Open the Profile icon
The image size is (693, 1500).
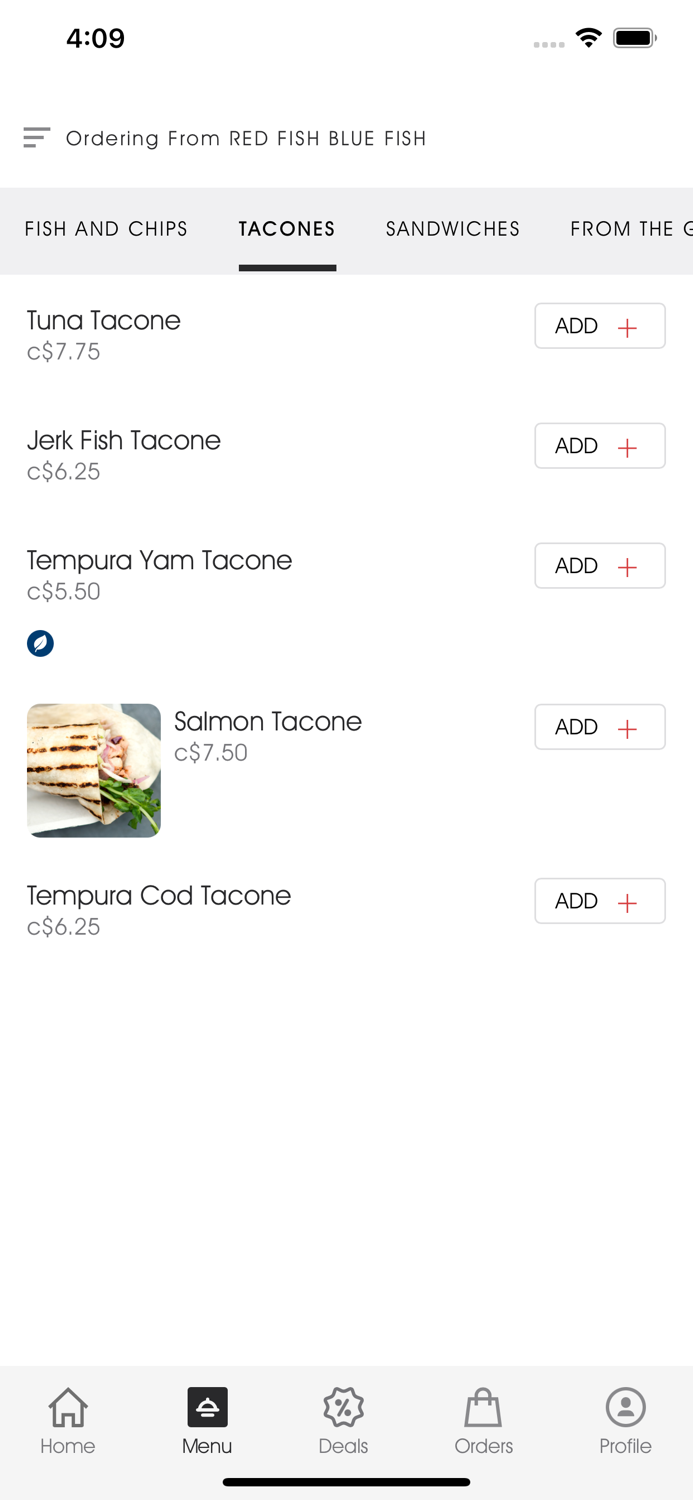click(625, 1407)
